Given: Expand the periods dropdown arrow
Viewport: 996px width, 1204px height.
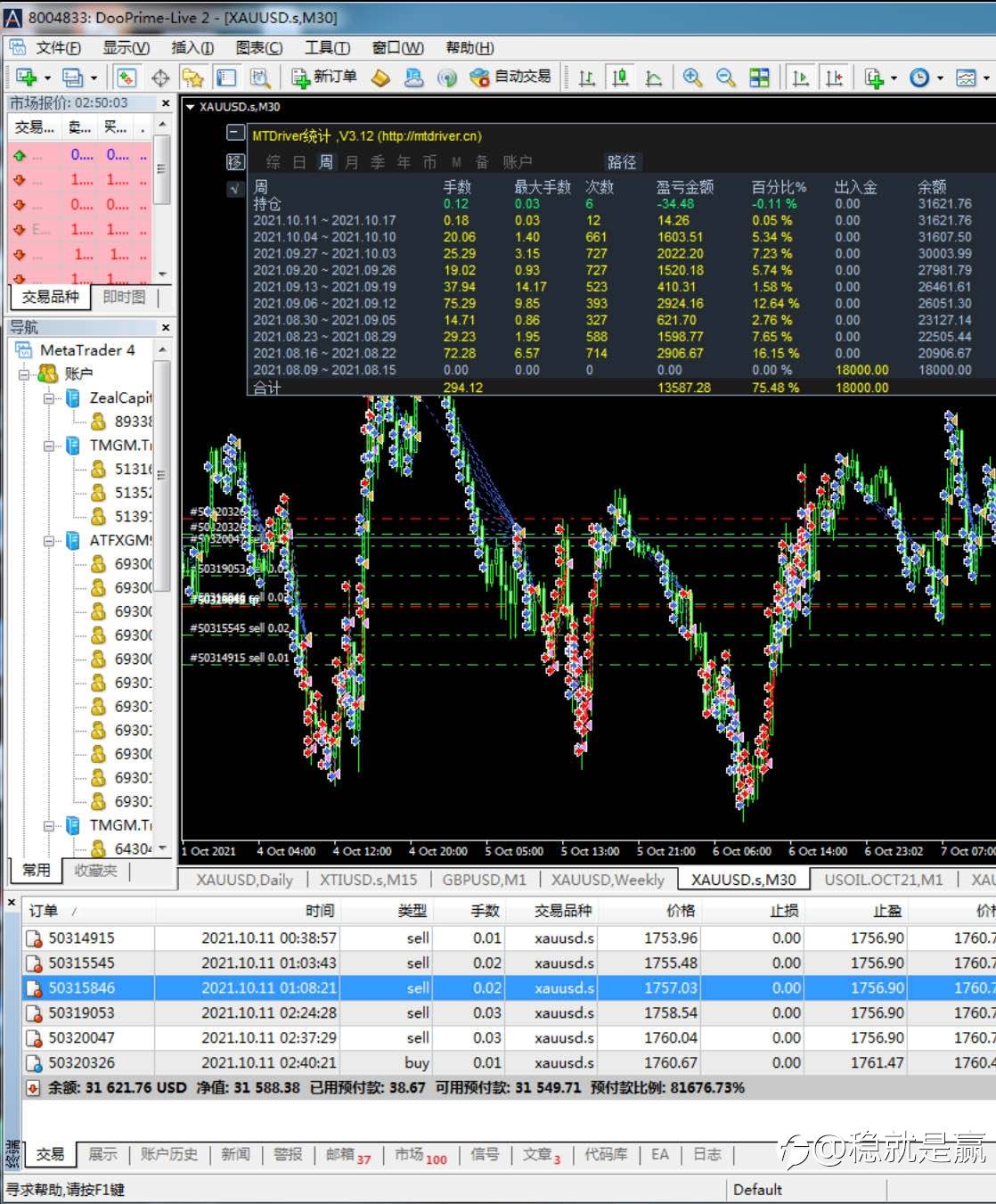Looking at the screenshot, I should (x=940, y=78).
